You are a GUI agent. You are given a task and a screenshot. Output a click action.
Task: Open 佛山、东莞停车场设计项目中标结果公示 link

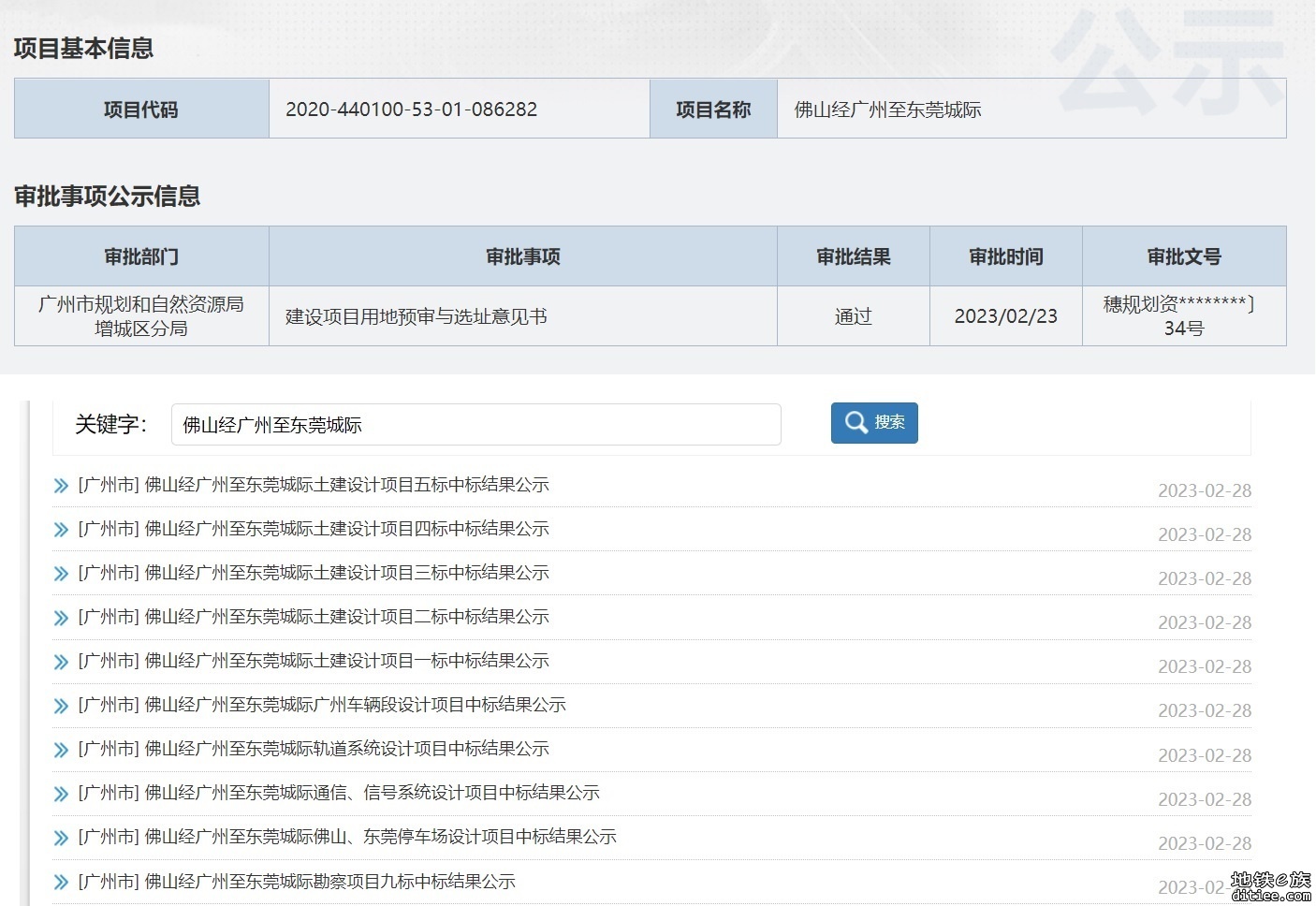[x=347, y=837]
